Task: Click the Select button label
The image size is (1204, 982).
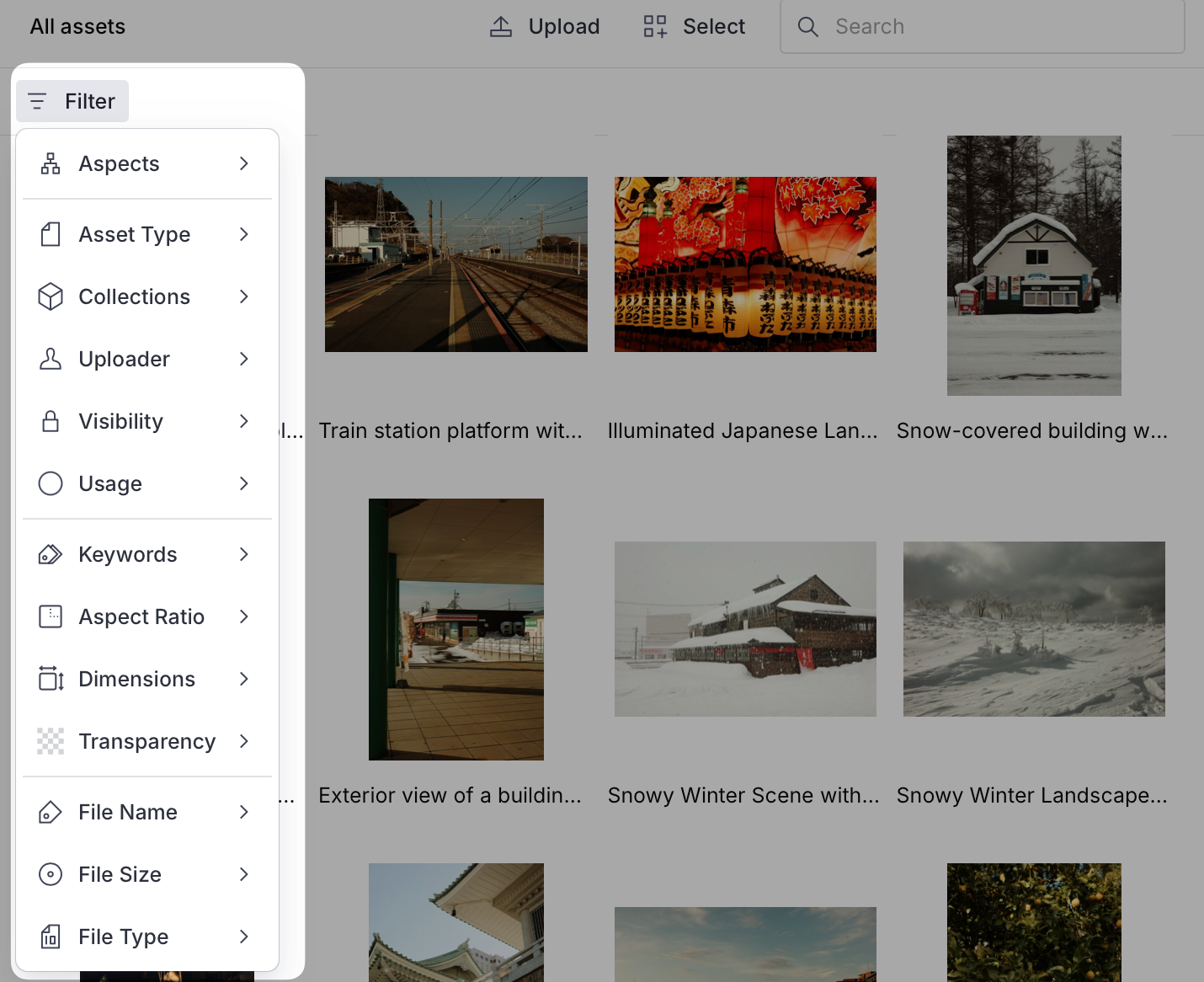Action: tap(714, 27)
